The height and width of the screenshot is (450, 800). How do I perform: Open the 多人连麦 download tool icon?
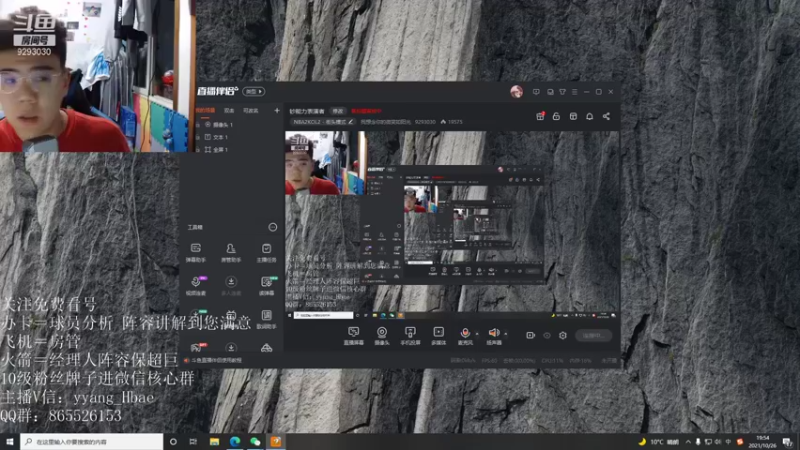pyautogui.click(x=231, y=286)
